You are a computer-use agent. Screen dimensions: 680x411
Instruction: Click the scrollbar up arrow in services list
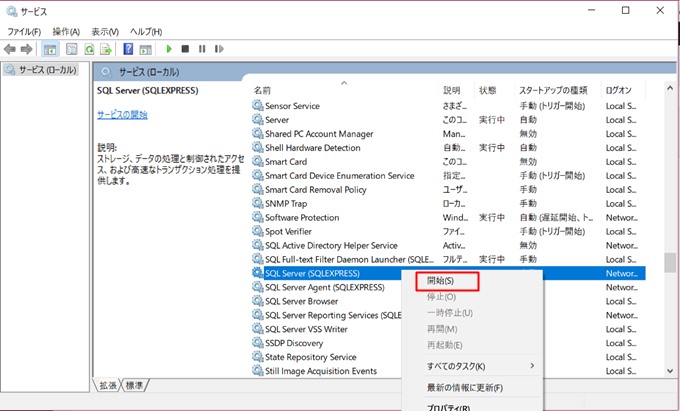(670, 88)
